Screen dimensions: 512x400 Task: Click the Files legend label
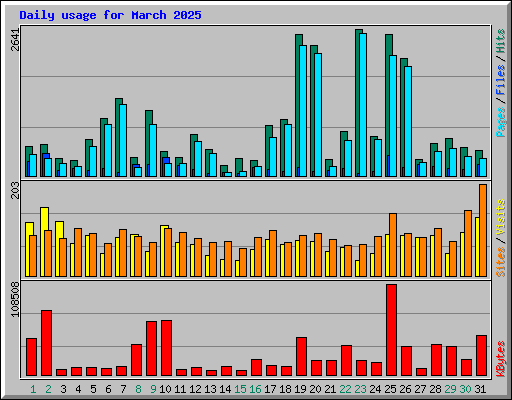[501, 80]
